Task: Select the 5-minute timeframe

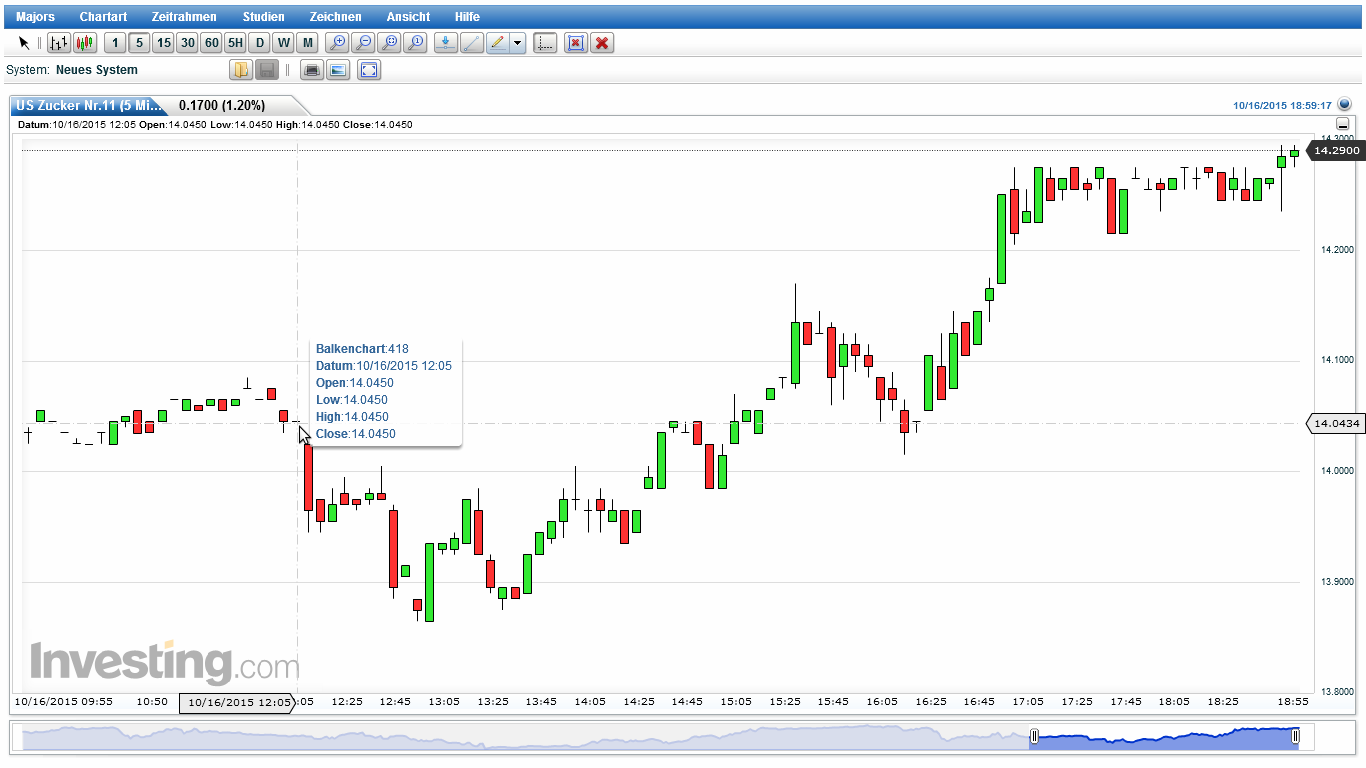Action: click(139, 43)
